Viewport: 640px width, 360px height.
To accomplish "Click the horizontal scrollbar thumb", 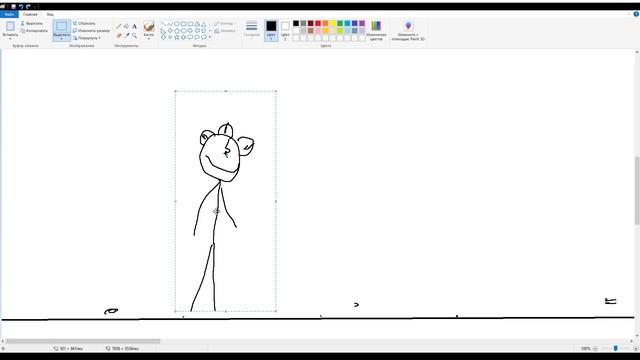I will pos(83,341).
